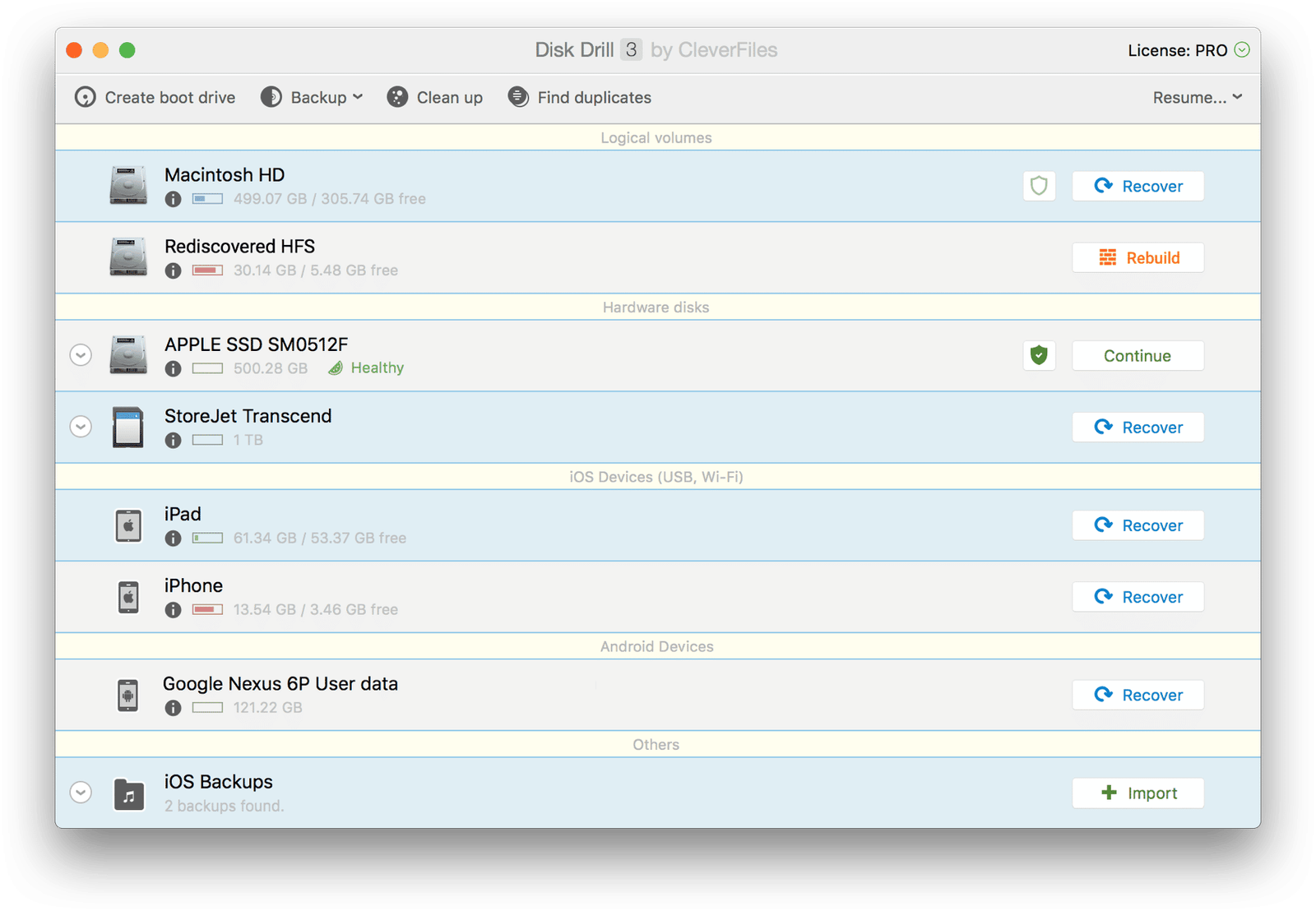This screenshot has height=911, width=1316.
Task: Expand StoreJet Transcend partitions
Action: tap(81, 427)
